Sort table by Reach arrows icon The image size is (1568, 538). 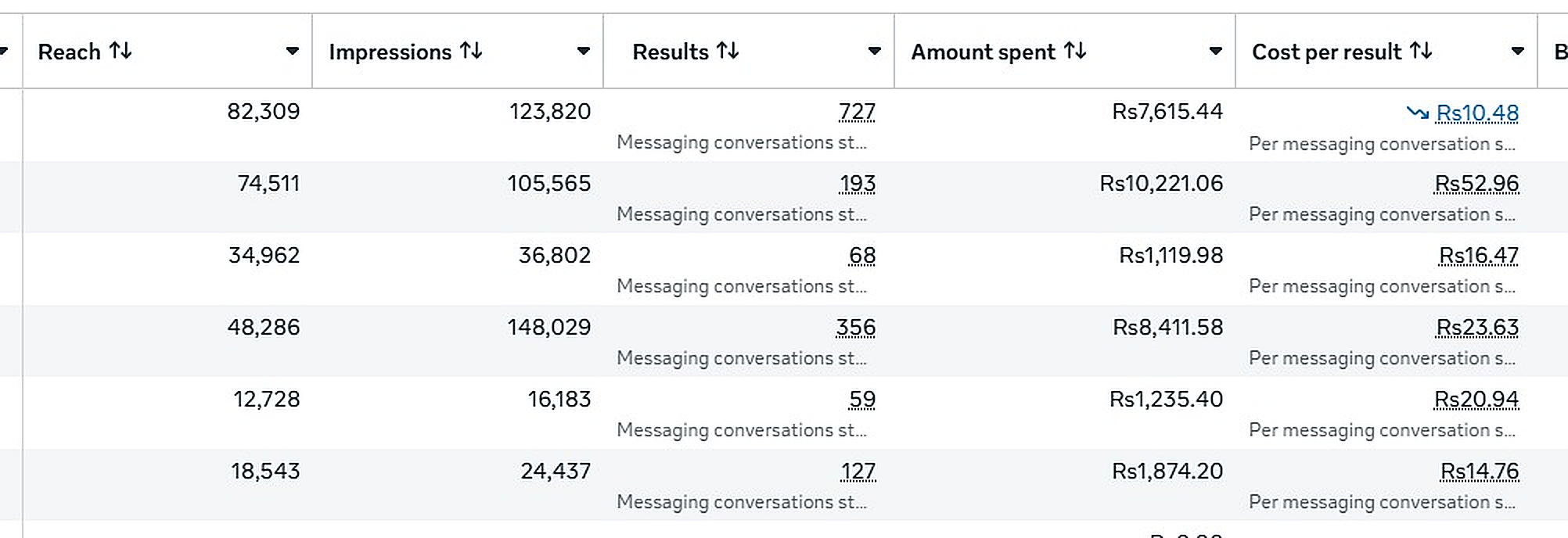click(120, 51)
